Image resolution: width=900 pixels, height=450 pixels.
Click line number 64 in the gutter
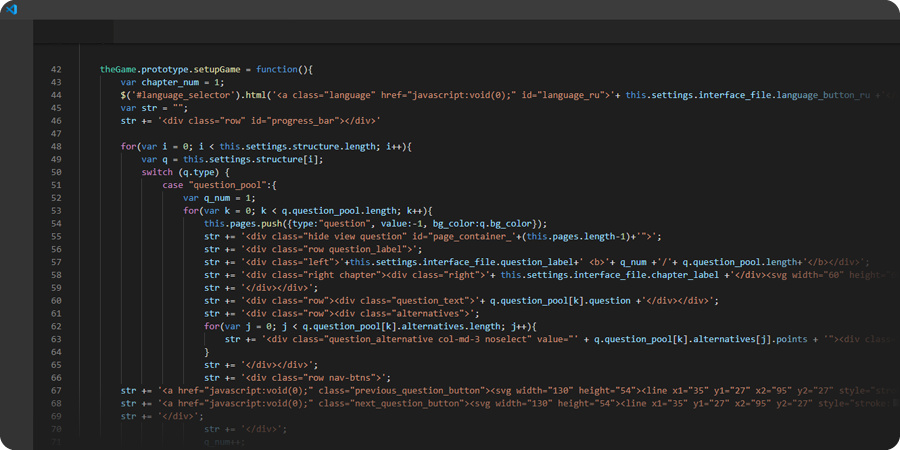click(56, 352)
